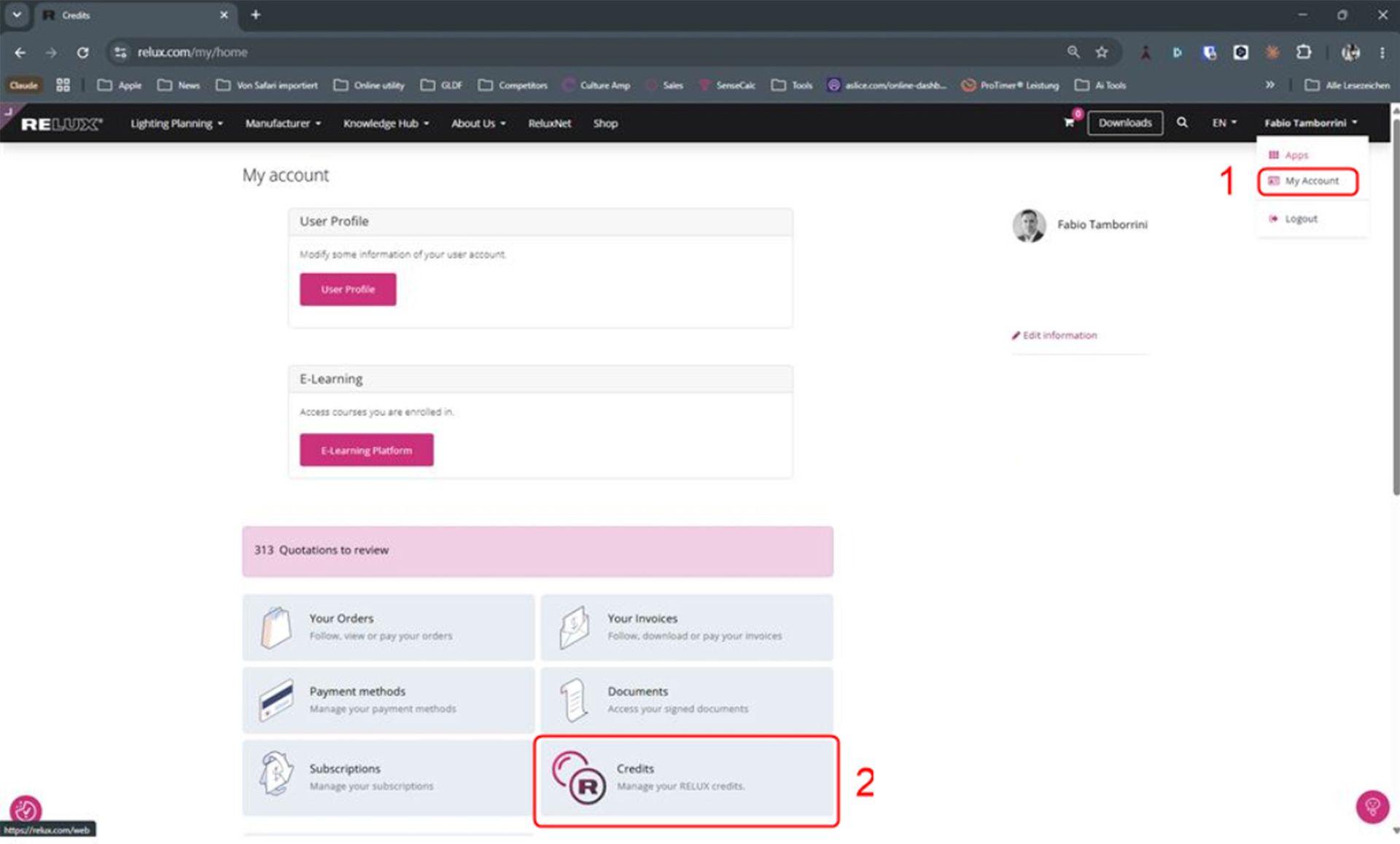
Task: Open the Competitors bookmark folder
Action: [x=513, y=85]
